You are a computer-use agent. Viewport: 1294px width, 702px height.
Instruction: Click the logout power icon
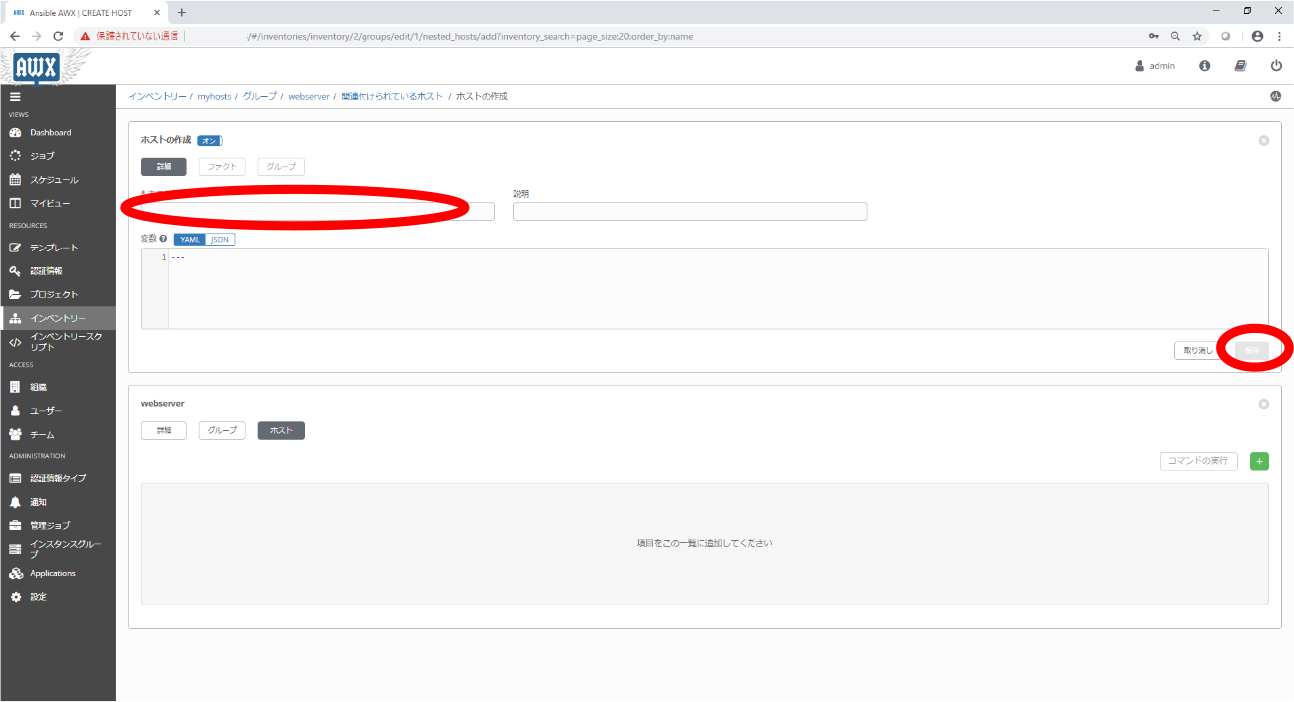click(x=1276, y=65)
